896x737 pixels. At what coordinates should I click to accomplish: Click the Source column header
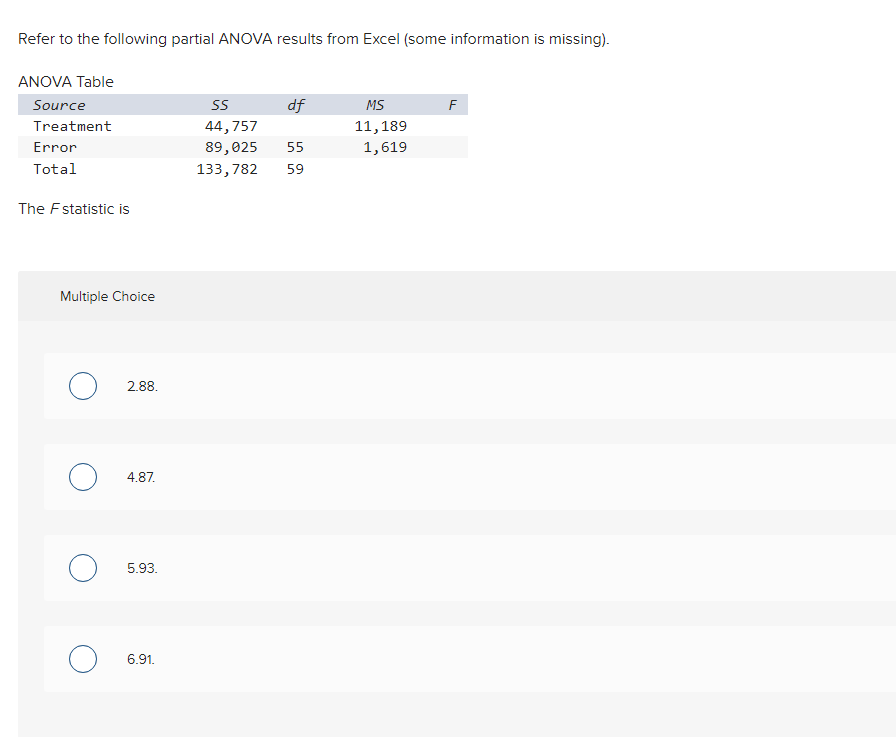(x=59, y=105)
